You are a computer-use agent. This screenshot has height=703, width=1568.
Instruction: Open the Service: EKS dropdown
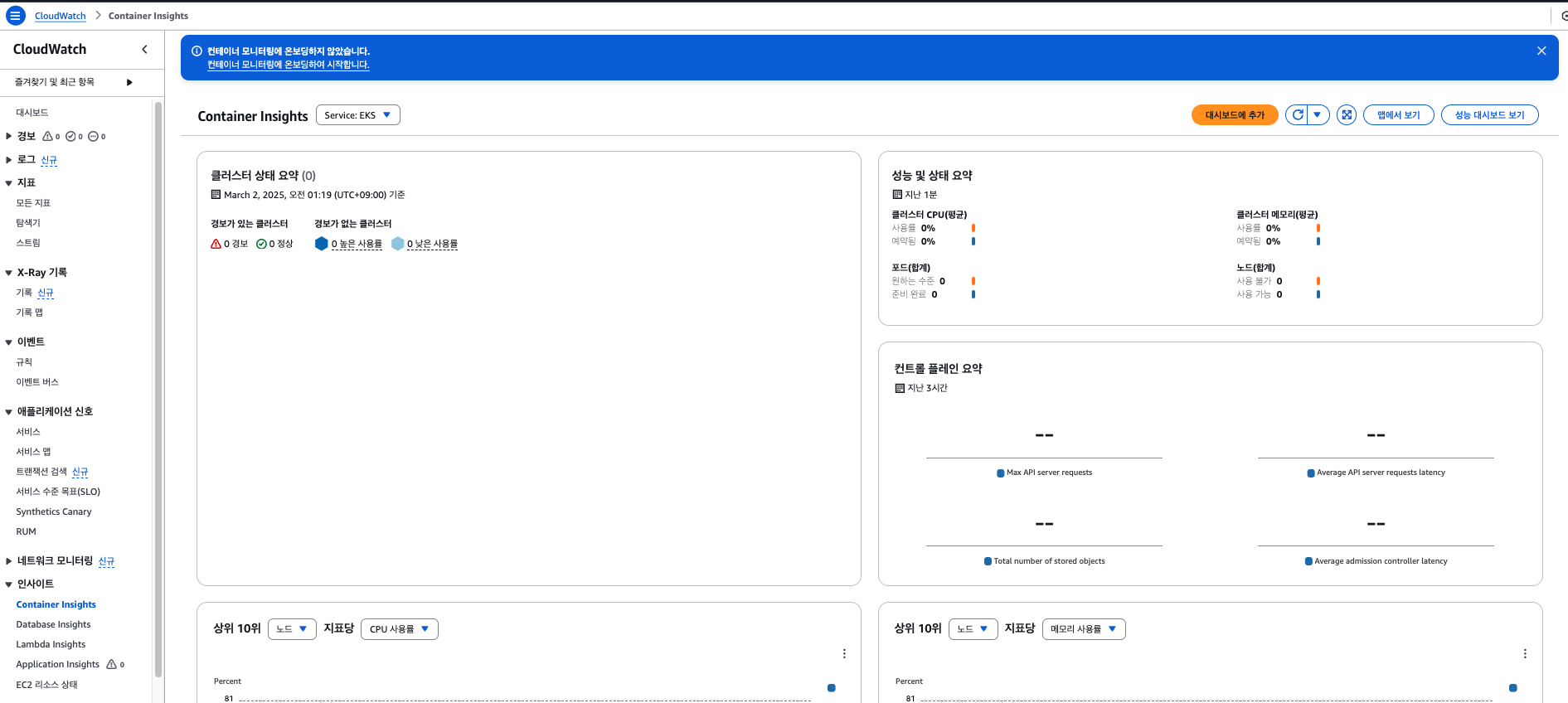tap(357, 115)
